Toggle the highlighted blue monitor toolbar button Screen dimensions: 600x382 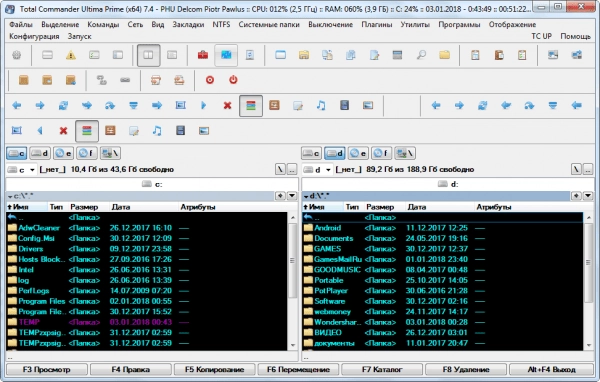pos(226,55)
